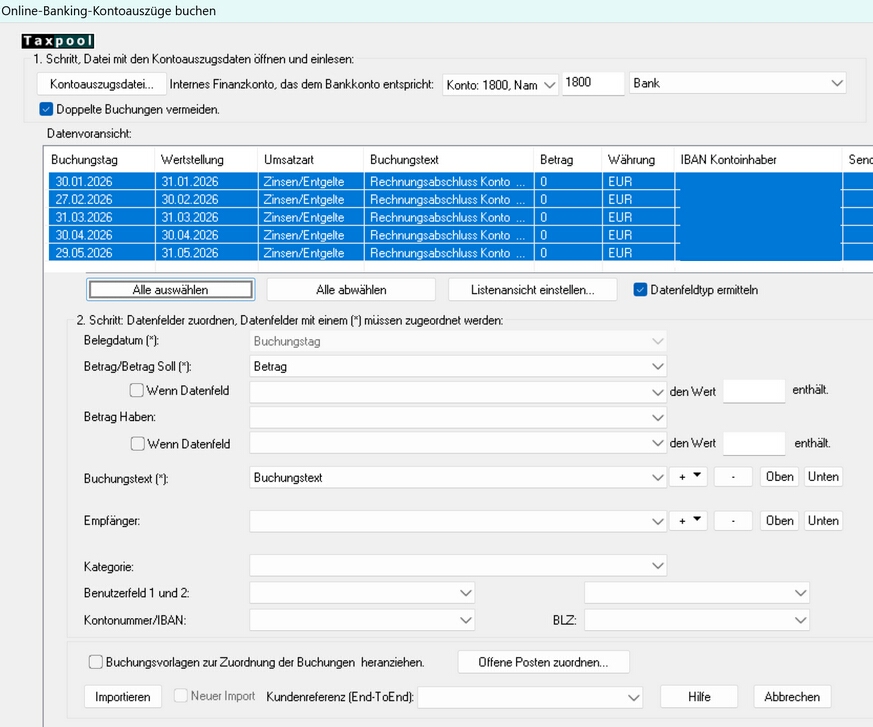
Task: Click the 1800 account number field
Action: click(x=592, y=83)
